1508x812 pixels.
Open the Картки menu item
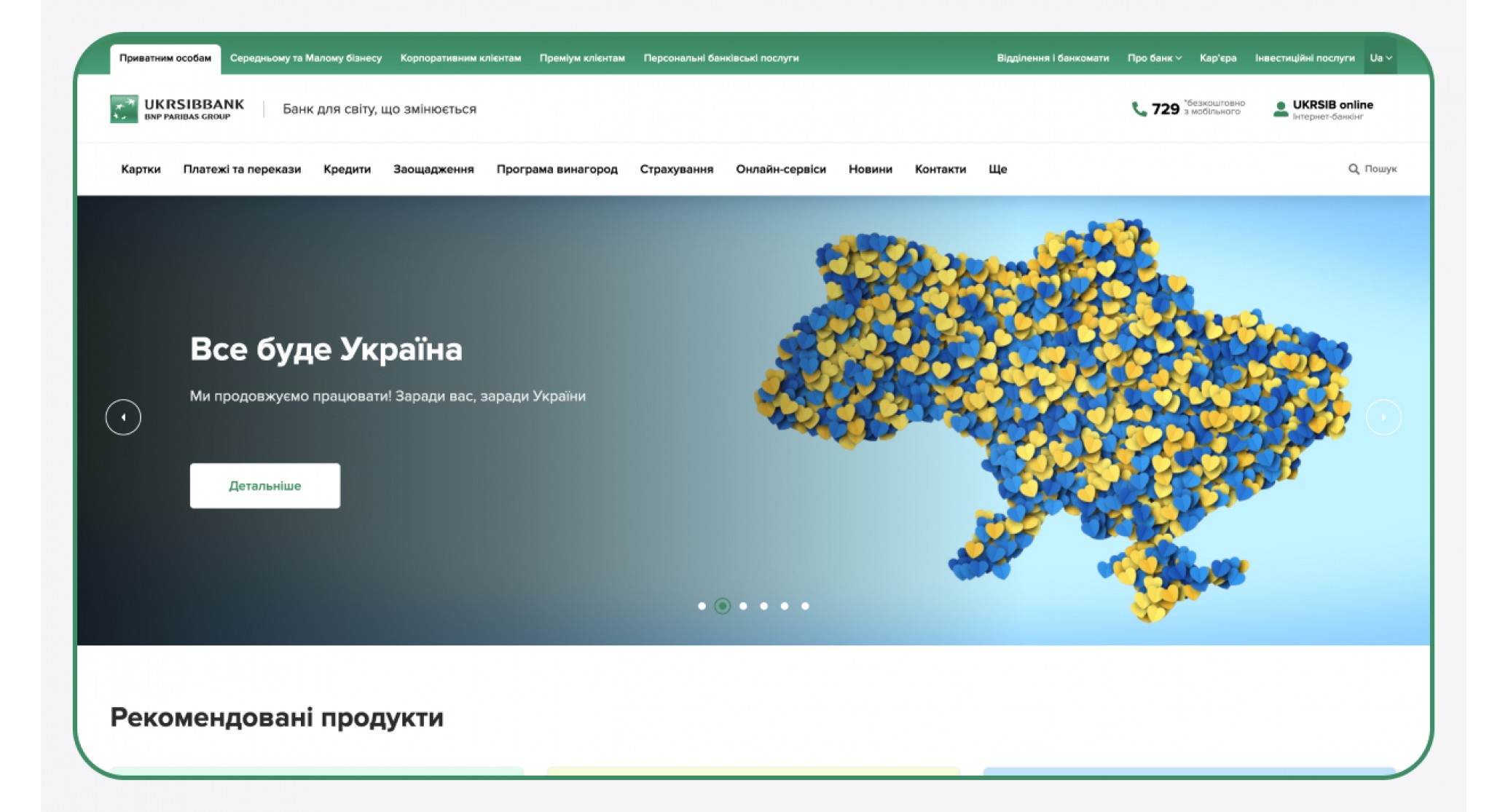[x=141, y=169]
